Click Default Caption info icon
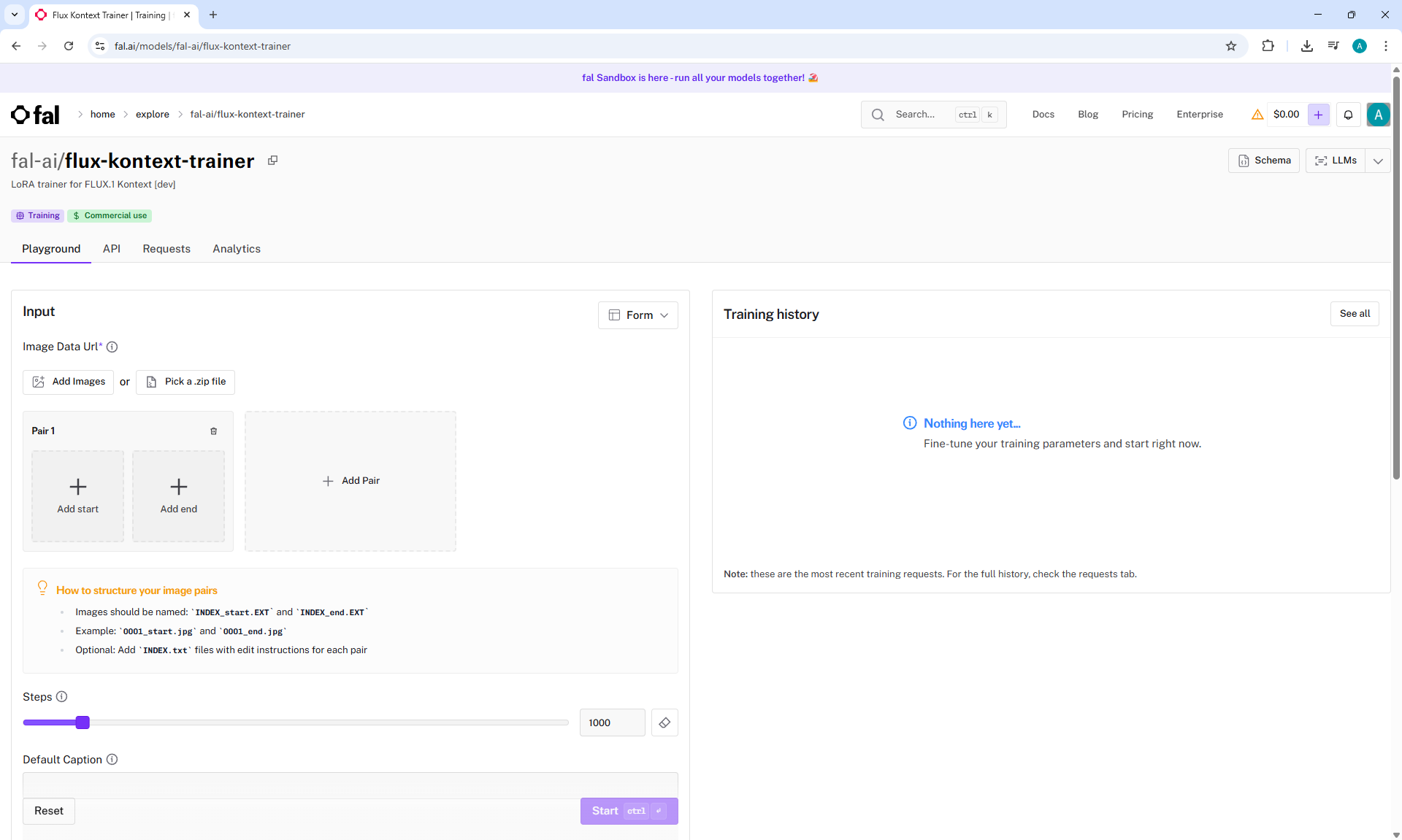Viewport: 1402px width, 840px height. tap(112, 760)
